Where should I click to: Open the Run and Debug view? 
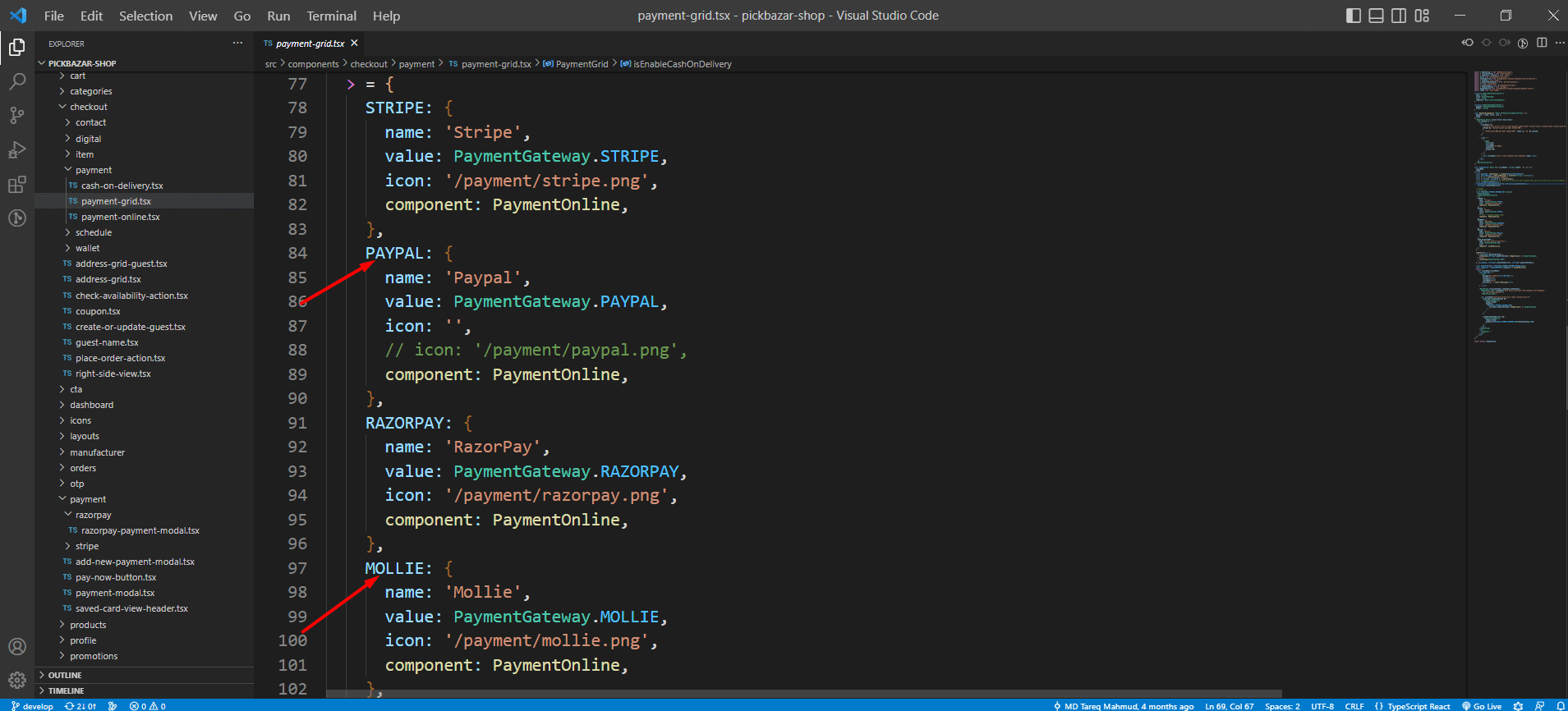click(x=16, y=150)
